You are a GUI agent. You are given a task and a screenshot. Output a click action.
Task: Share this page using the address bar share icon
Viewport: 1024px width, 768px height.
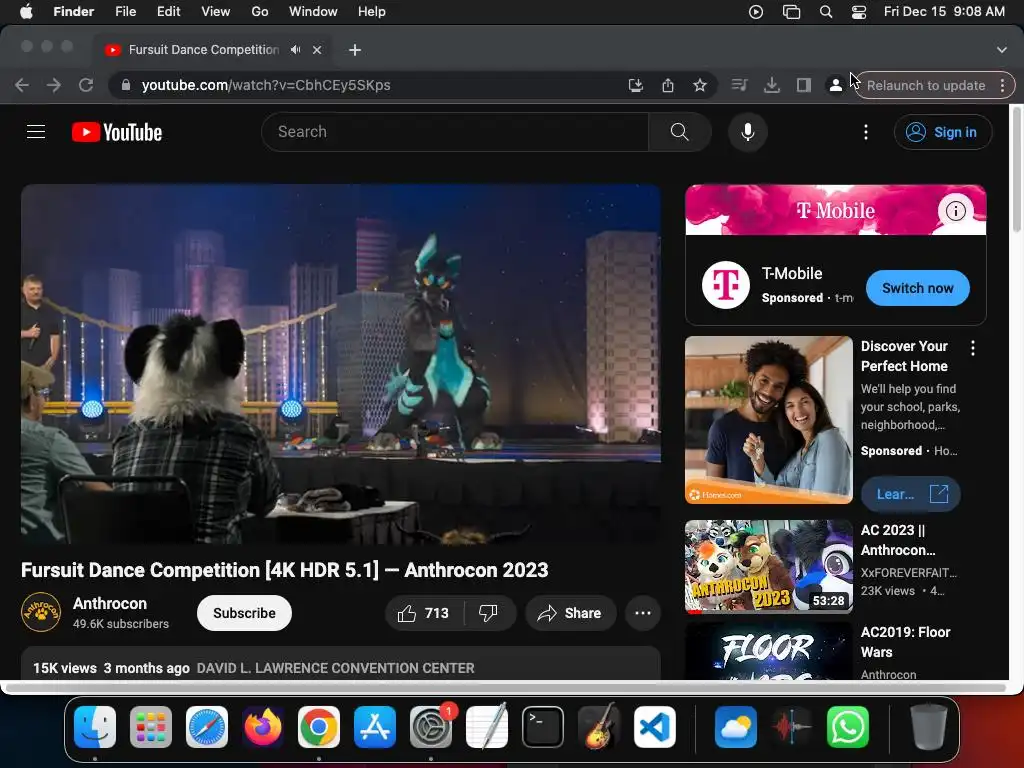click(x=667, y=85)
